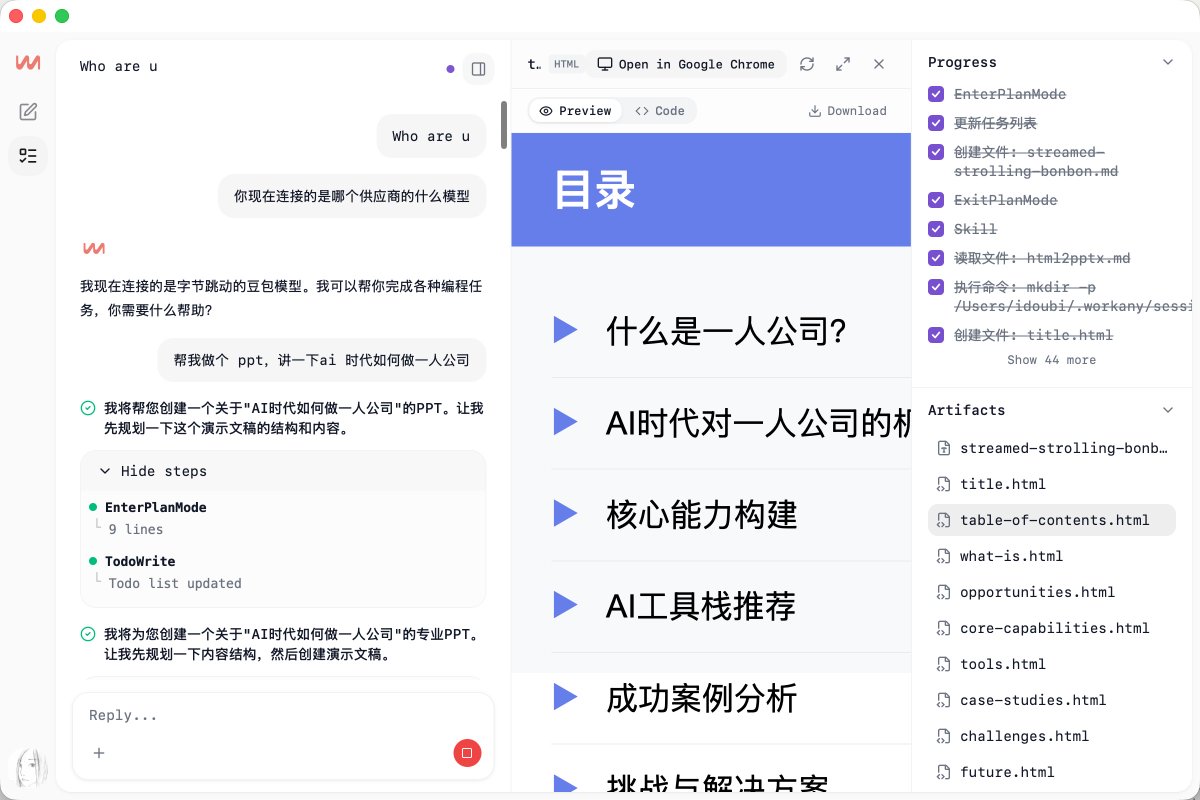1200x800 pixels.
Task: Download the artifact using the Download icon
Action: click(x=847, y=111)
